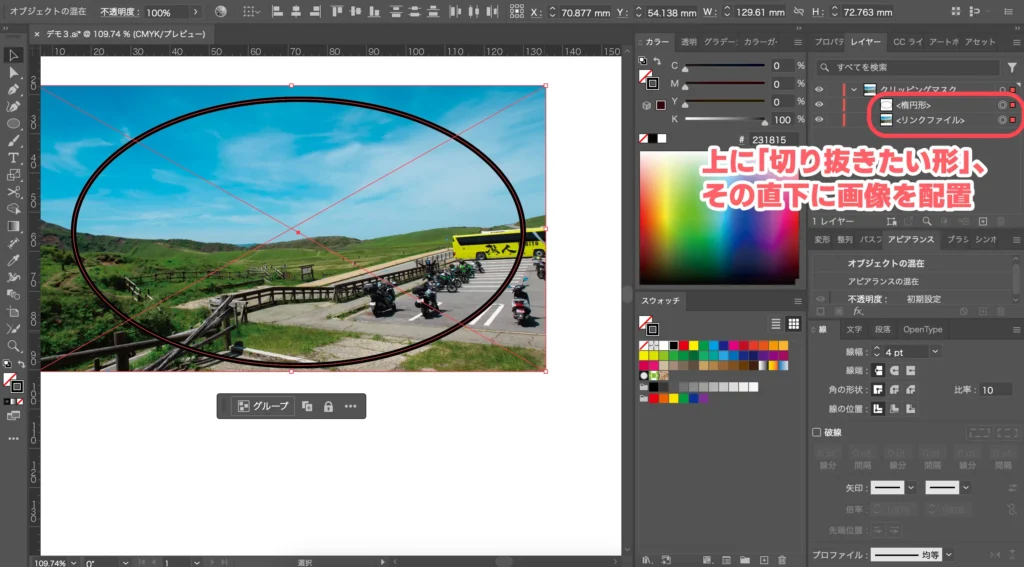Choose the Ellipse shape tool
The height and width of the screenshot is (567, 1024).
click(14, 124)
